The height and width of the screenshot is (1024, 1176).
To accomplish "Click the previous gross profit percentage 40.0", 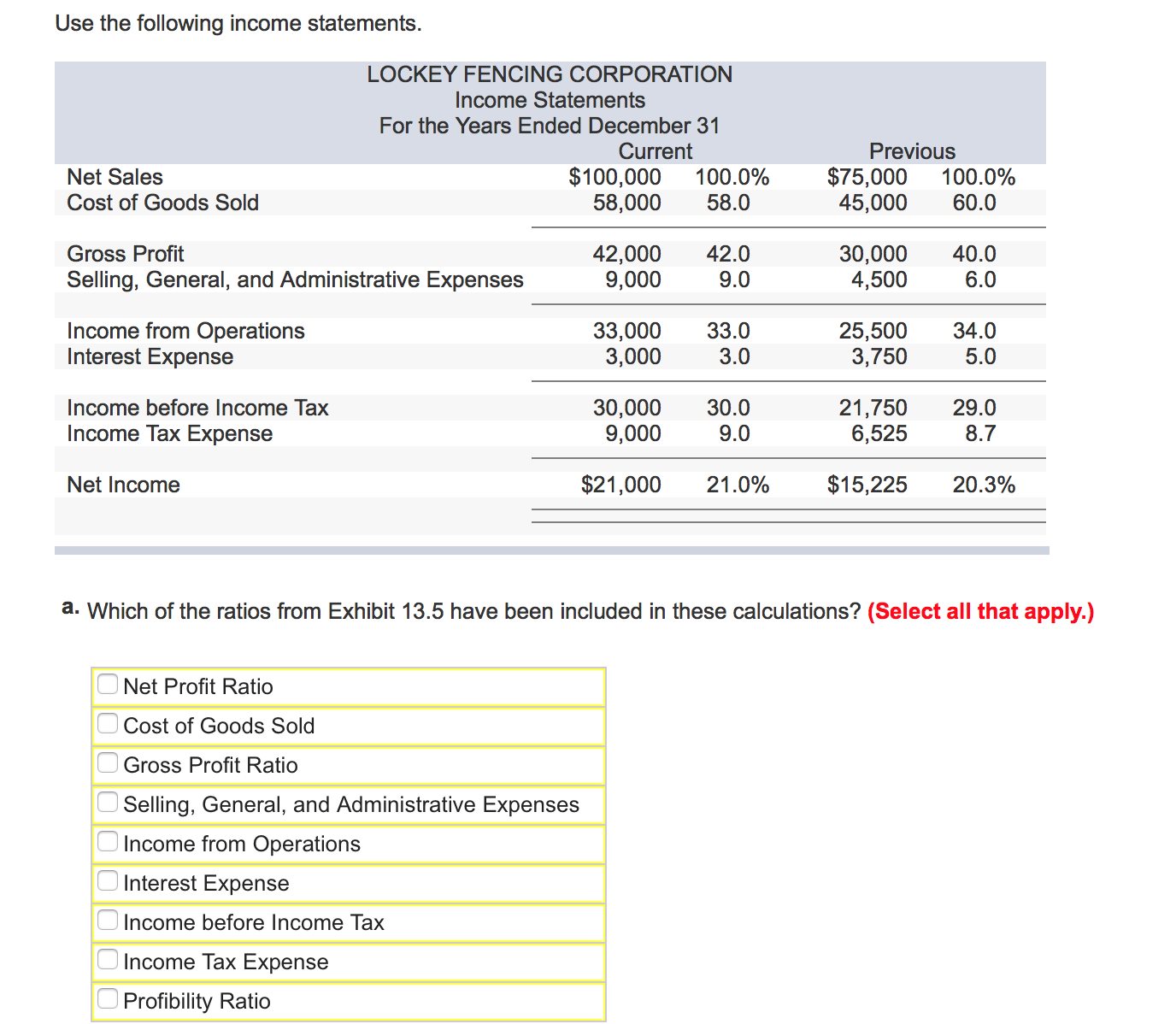I will pos(974,254).
